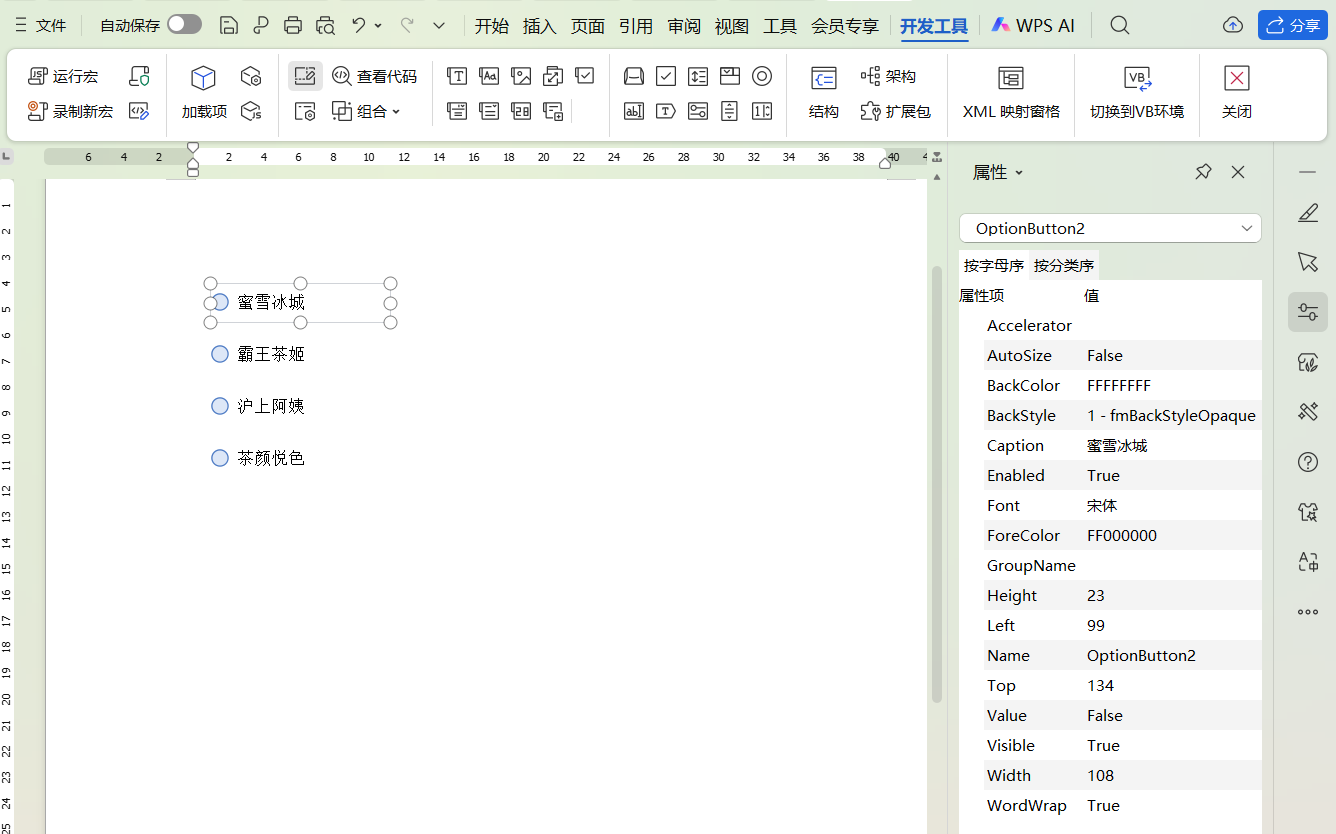
Task: Select the 茶颜悦色 radio button
Action: pos(220,458)
